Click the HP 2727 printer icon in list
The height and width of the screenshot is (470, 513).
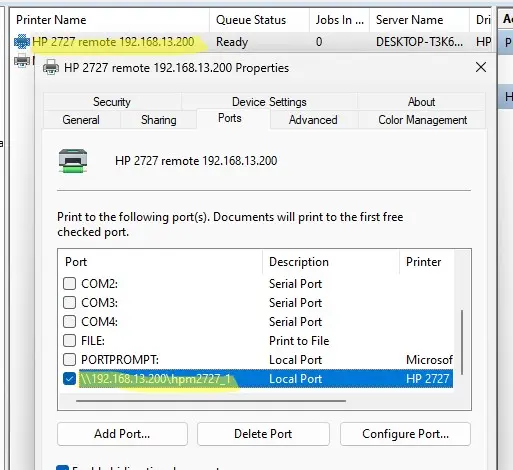point(22,42)
